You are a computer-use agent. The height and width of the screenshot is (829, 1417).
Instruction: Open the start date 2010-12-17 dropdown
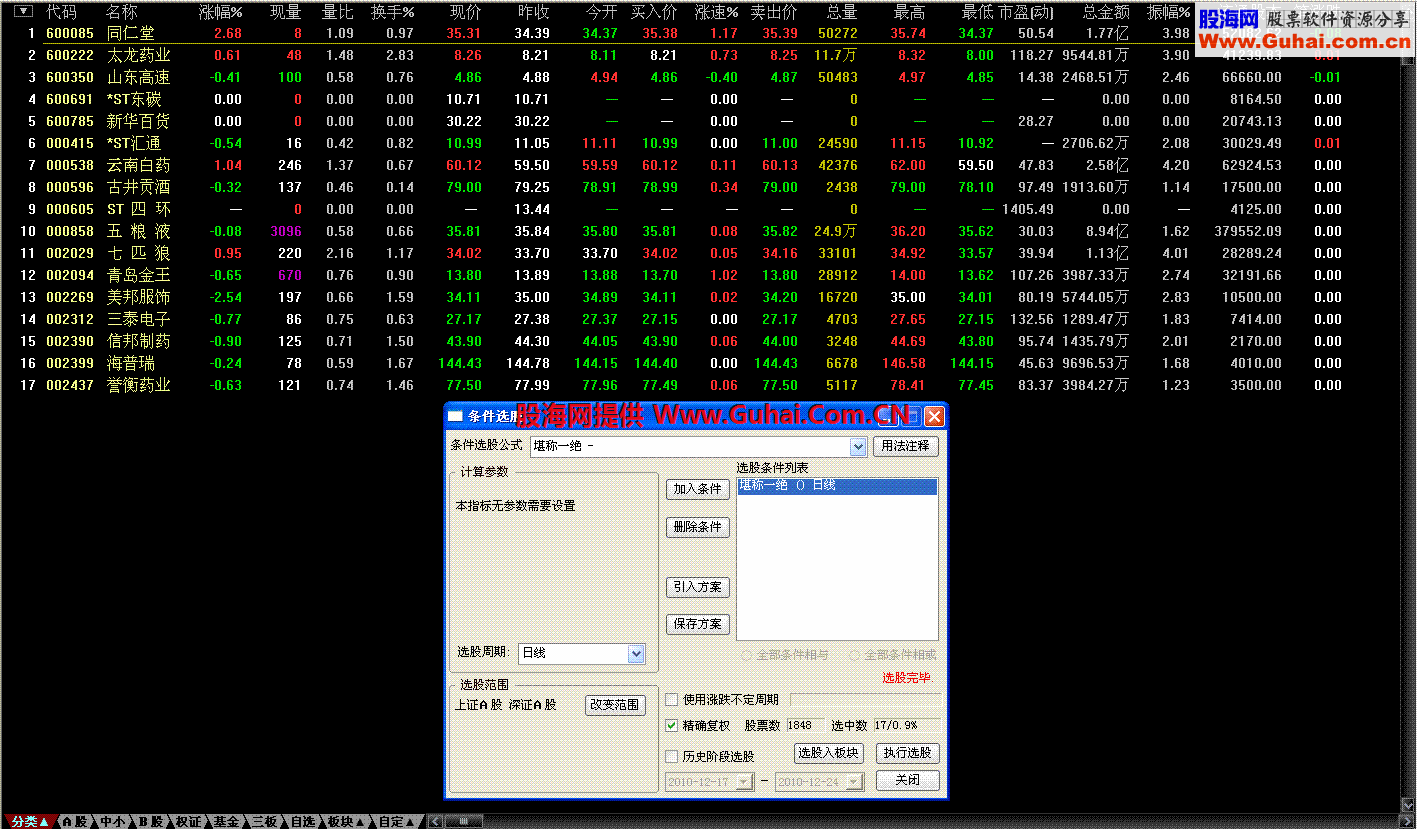(744, 782)
